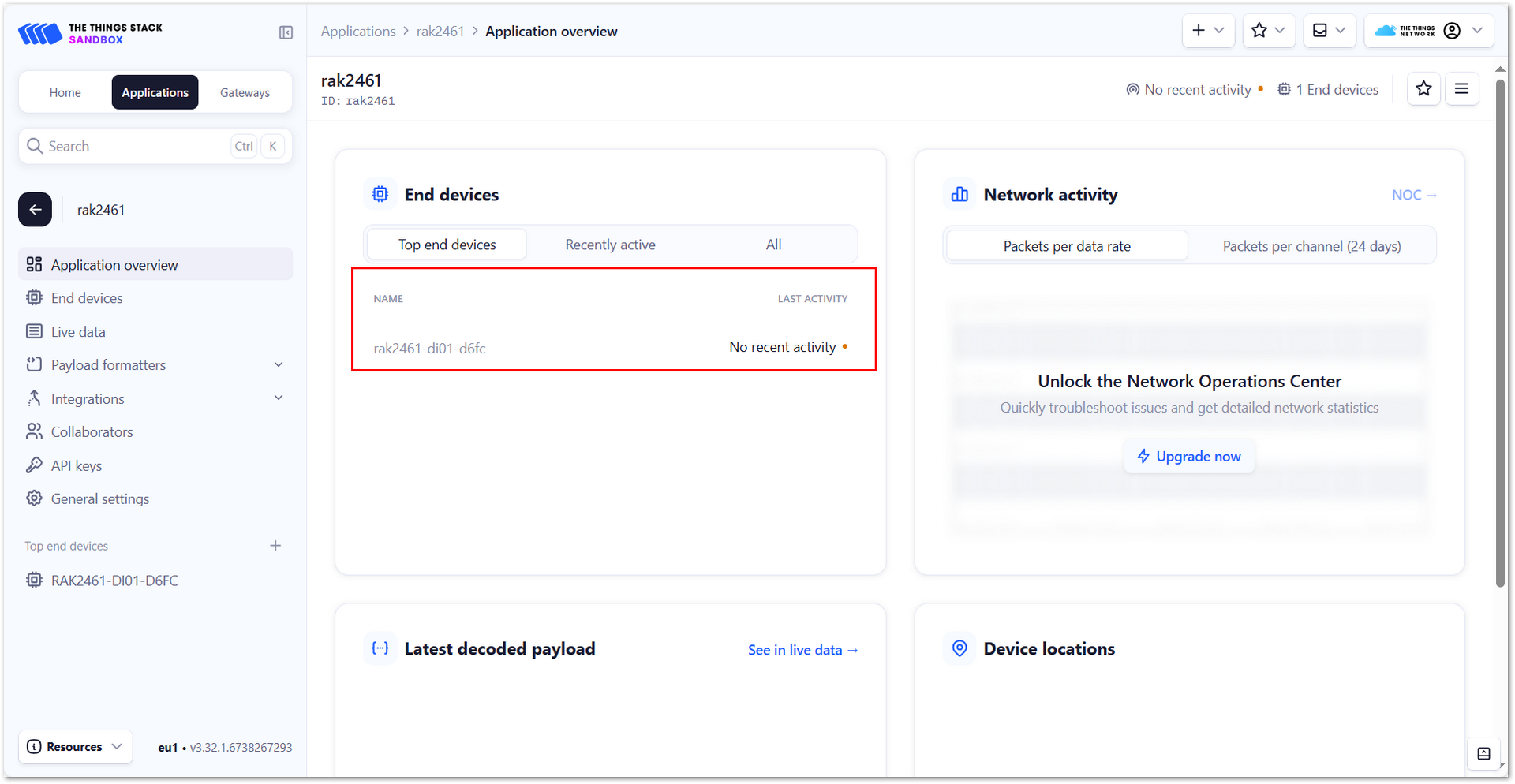This screenshot has height=784, width=1515.
Task: Click the back arrow beside rak2461
Action: (36, 210)
